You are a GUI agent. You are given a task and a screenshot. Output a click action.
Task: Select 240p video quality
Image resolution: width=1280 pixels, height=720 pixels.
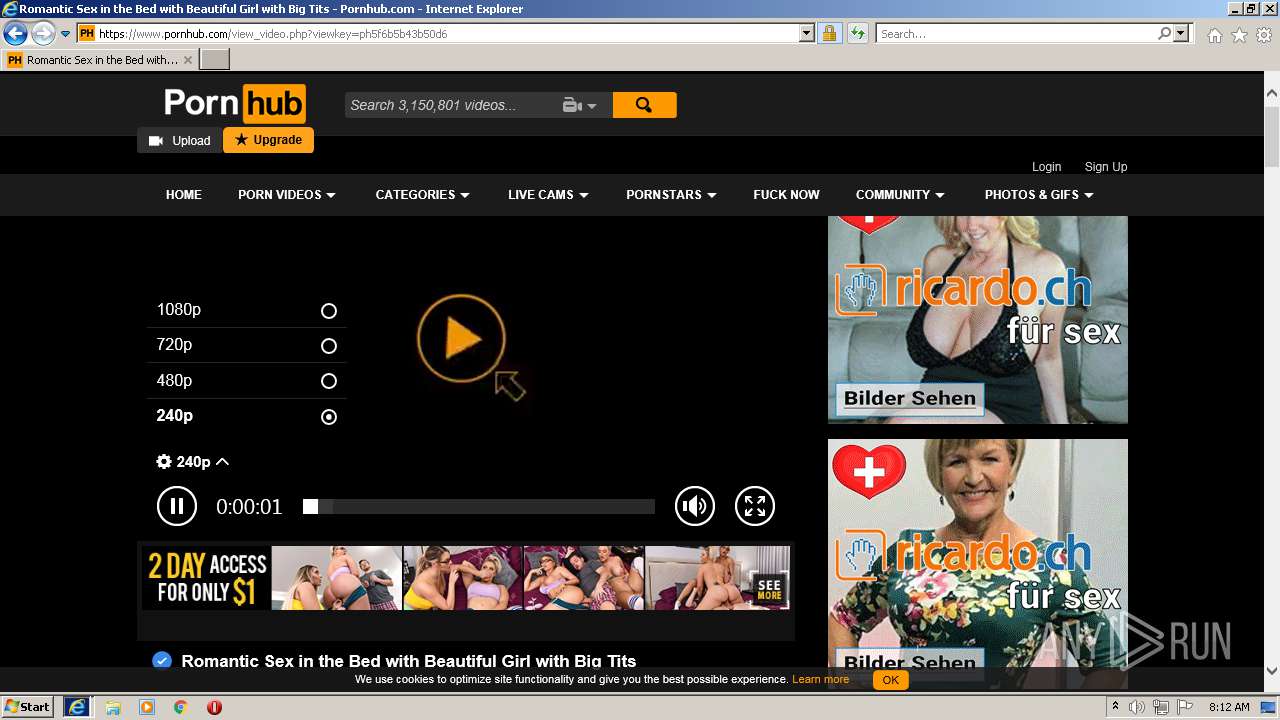pyautogui.click(x=246, y=416)
